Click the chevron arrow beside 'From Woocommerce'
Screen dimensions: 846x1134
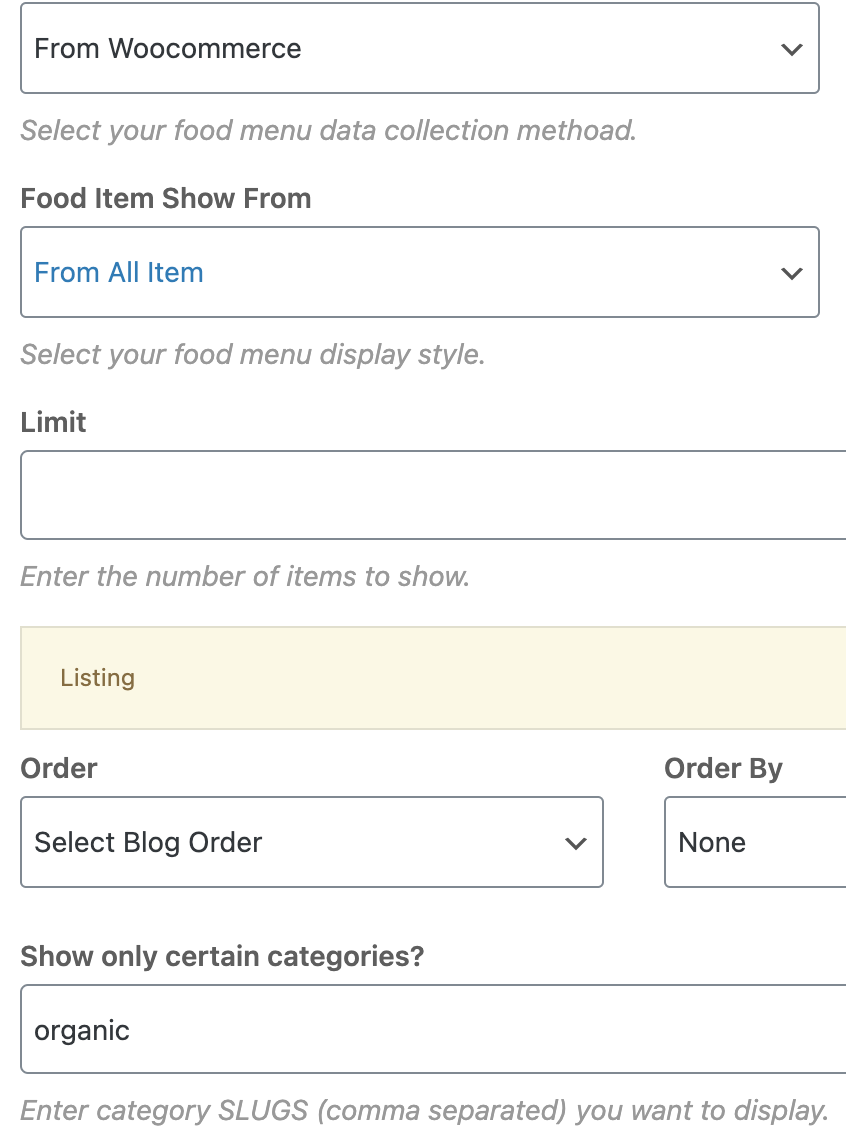[792, 50]
